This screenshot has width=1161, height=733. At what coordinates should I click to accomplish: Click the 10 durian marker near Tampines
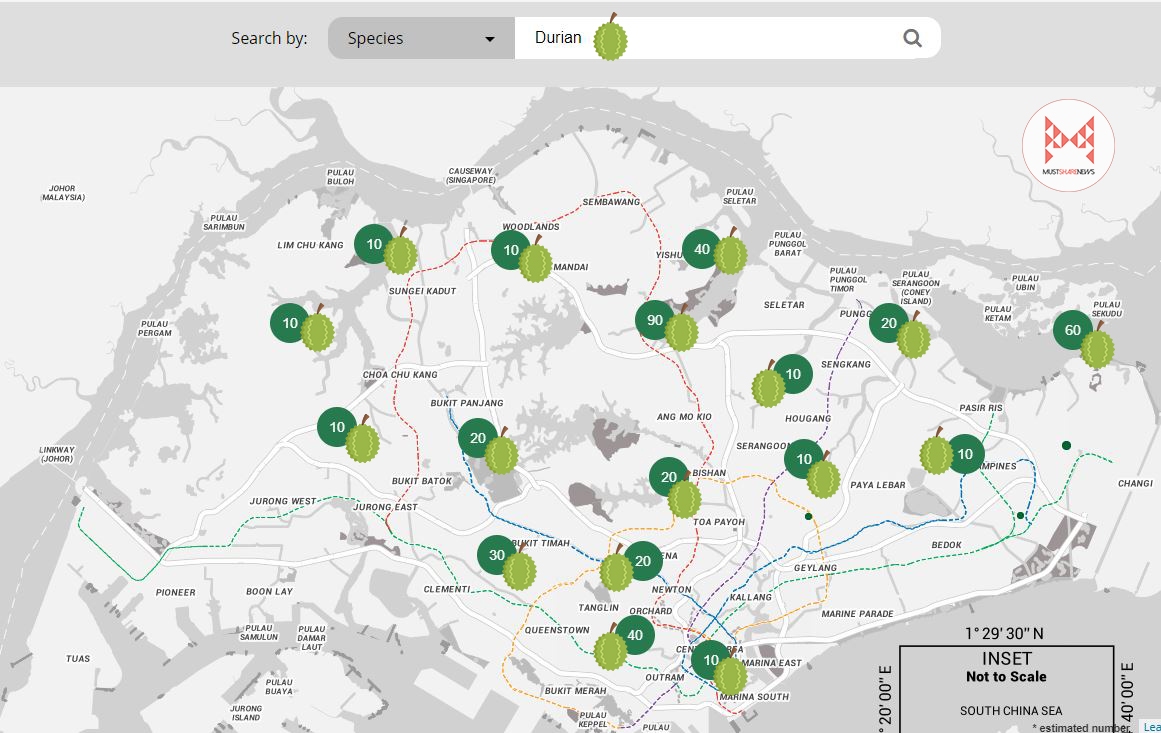[964, 454]
